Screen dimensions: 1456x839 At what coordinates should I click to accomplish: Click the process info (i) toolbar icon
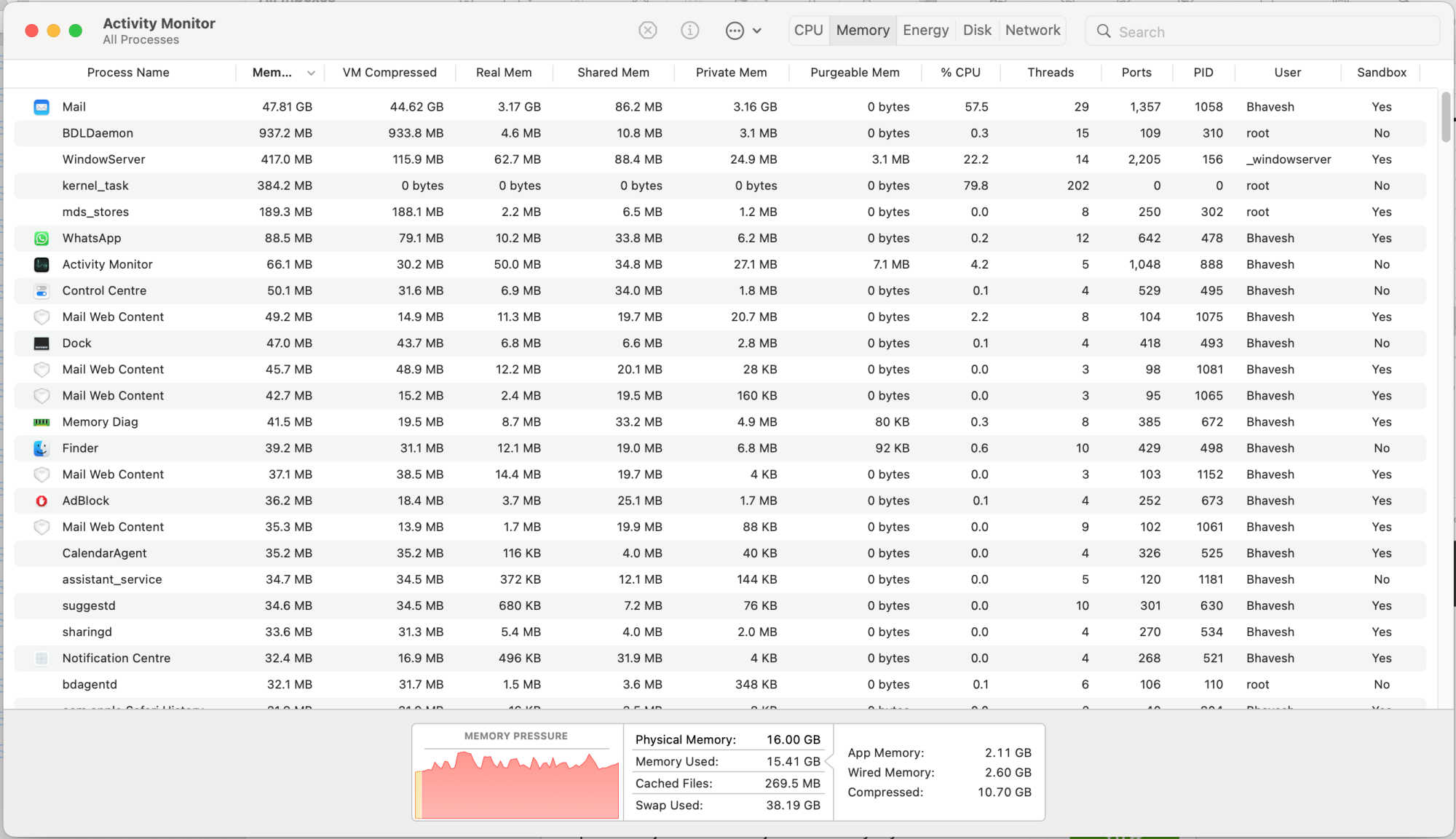pos(689,31)
